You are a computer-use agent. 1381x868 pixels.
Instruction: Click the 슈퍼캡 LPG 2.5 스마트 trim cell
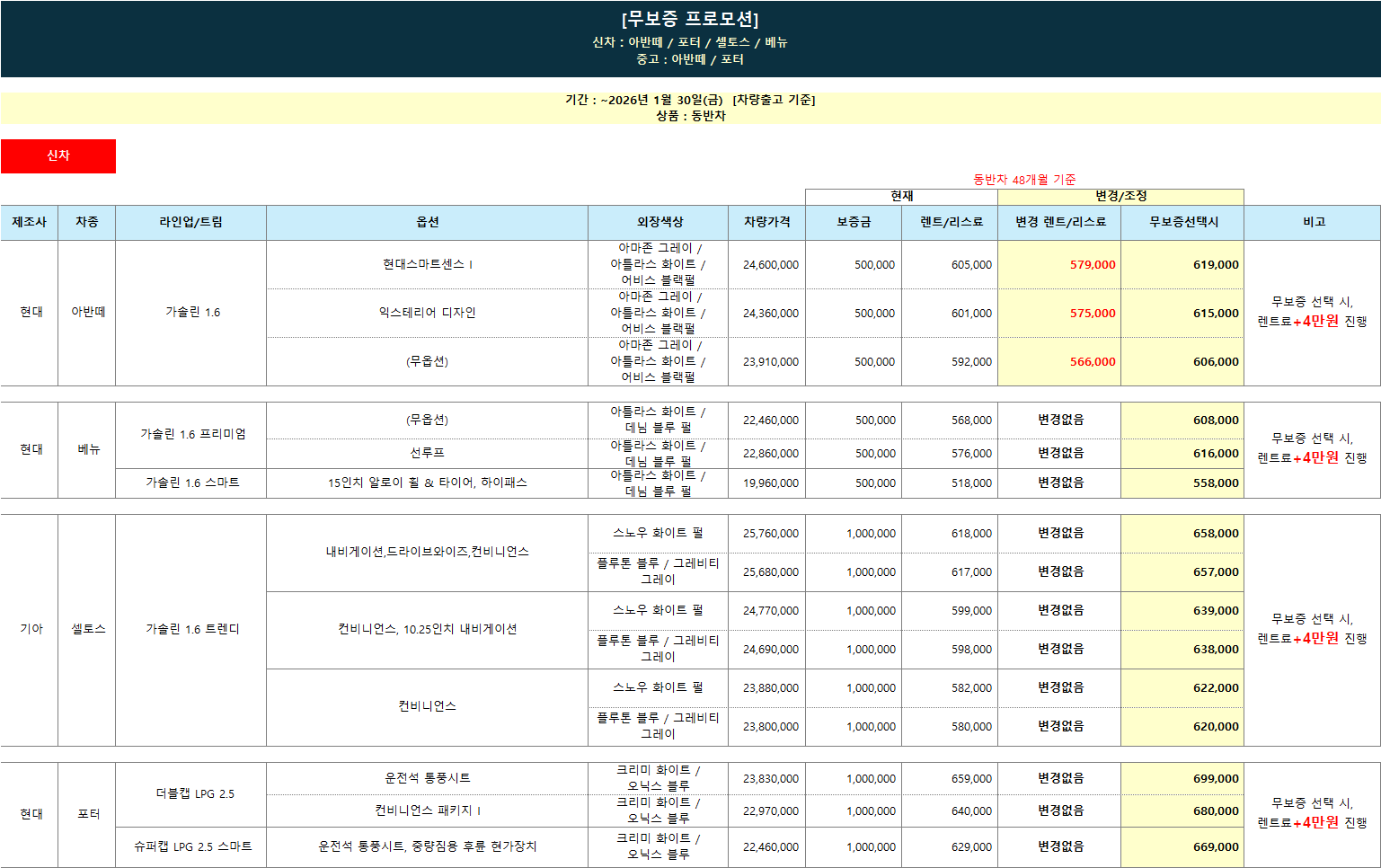click(192, 846)
